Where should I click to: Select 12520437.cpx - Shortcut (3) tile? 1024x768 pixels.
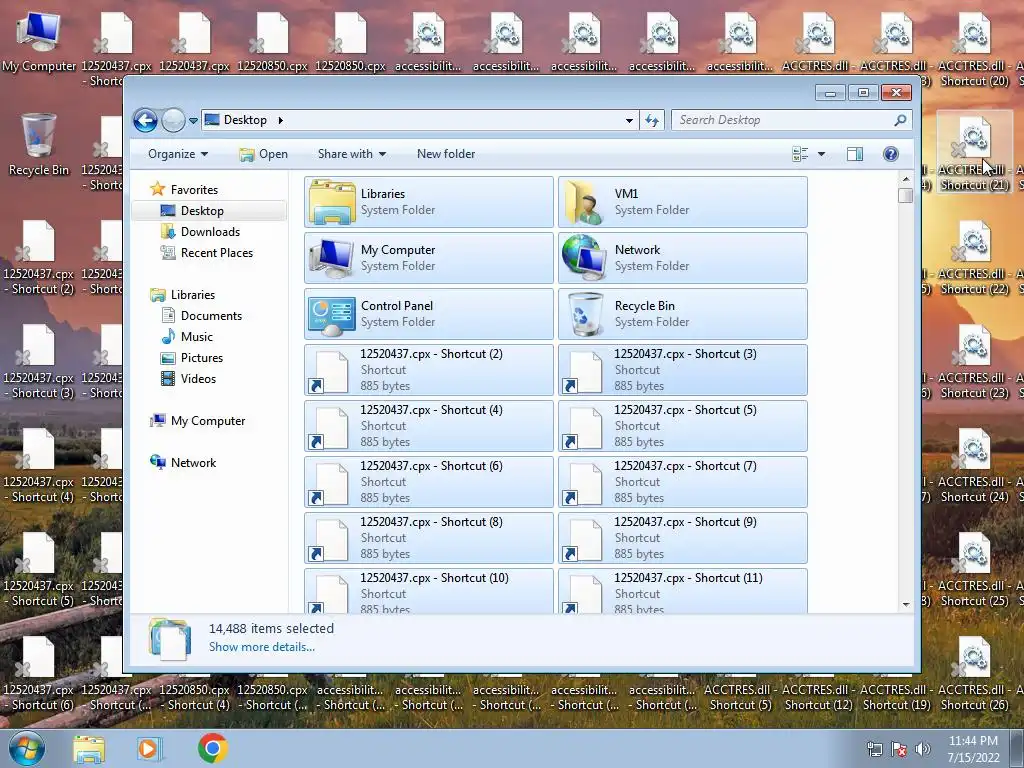click(x=683, y=370)
